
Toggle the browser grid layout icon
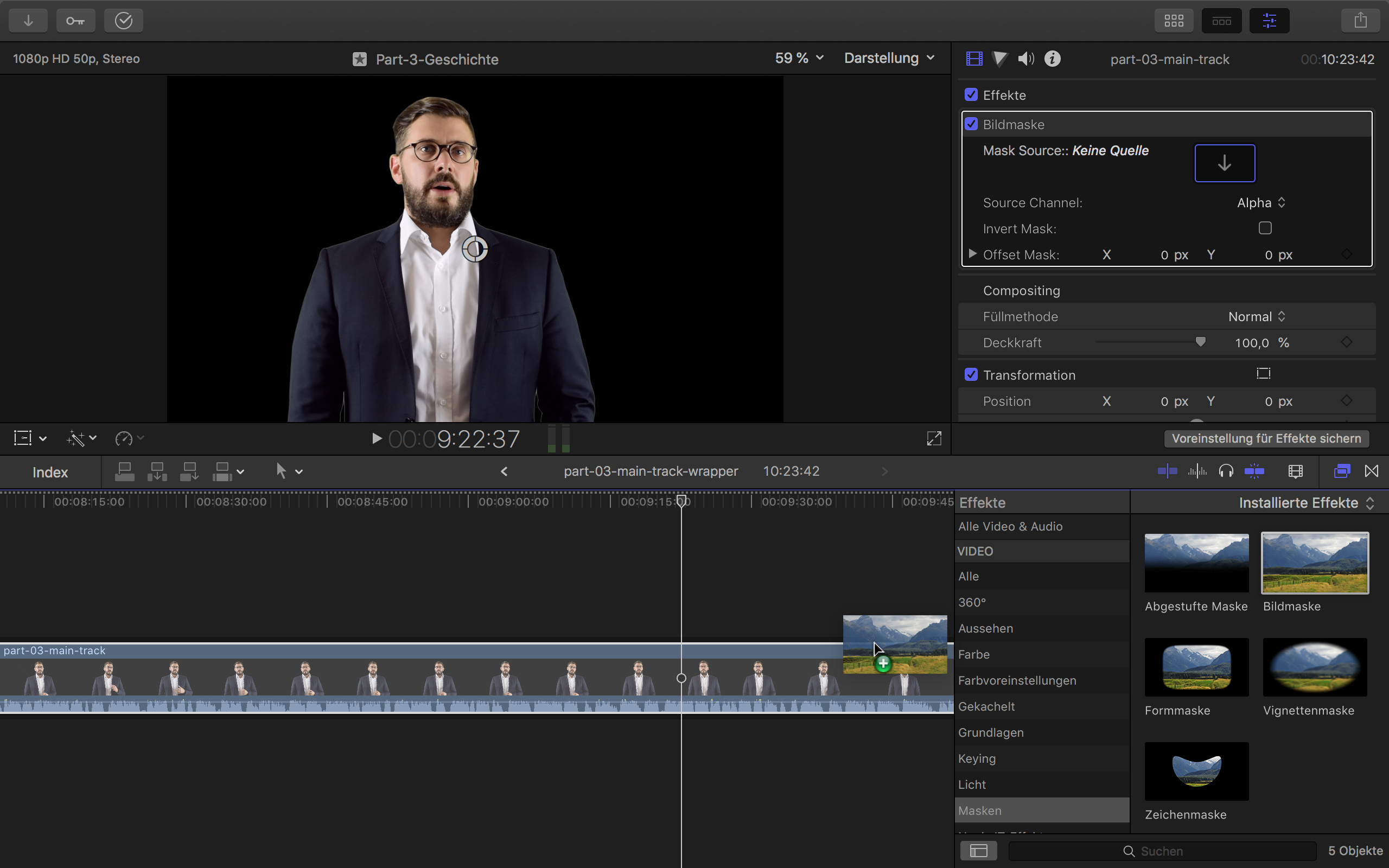[x=1174, y=21]
